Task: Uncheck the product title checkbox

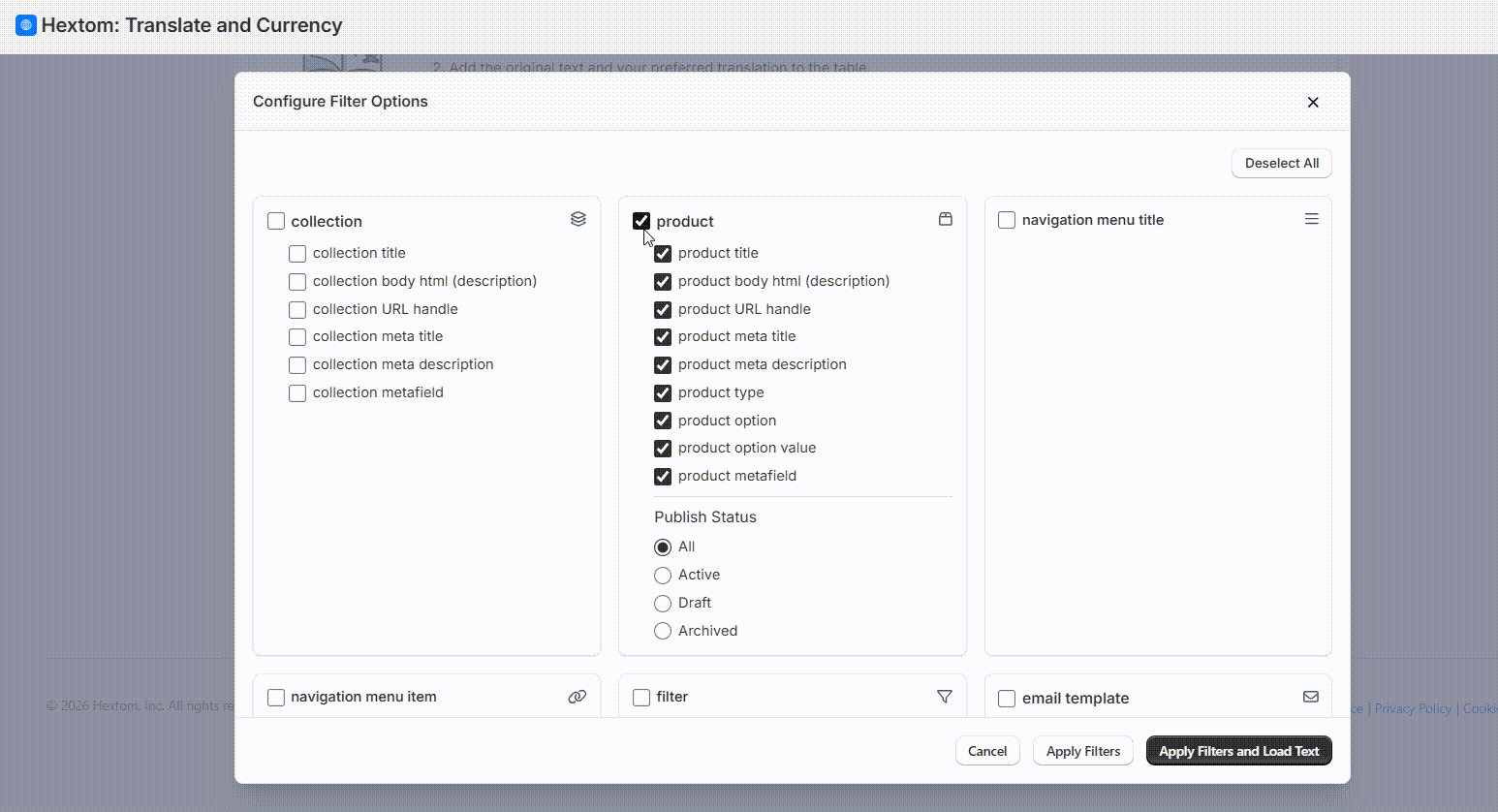Action: pyautogui.click(x=663, y=254)
